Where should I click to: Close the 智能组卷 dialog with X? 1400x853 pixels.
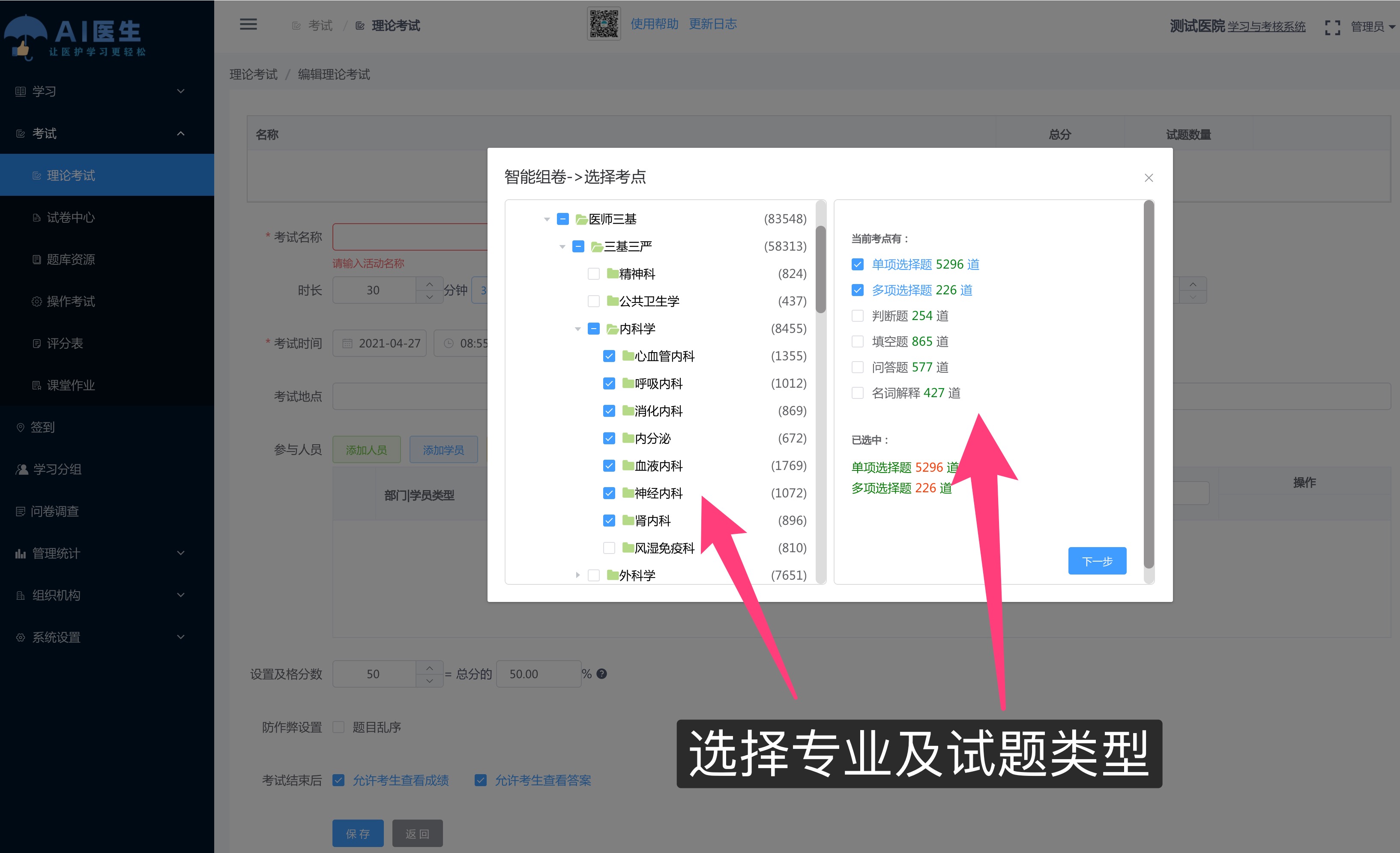1148,178
